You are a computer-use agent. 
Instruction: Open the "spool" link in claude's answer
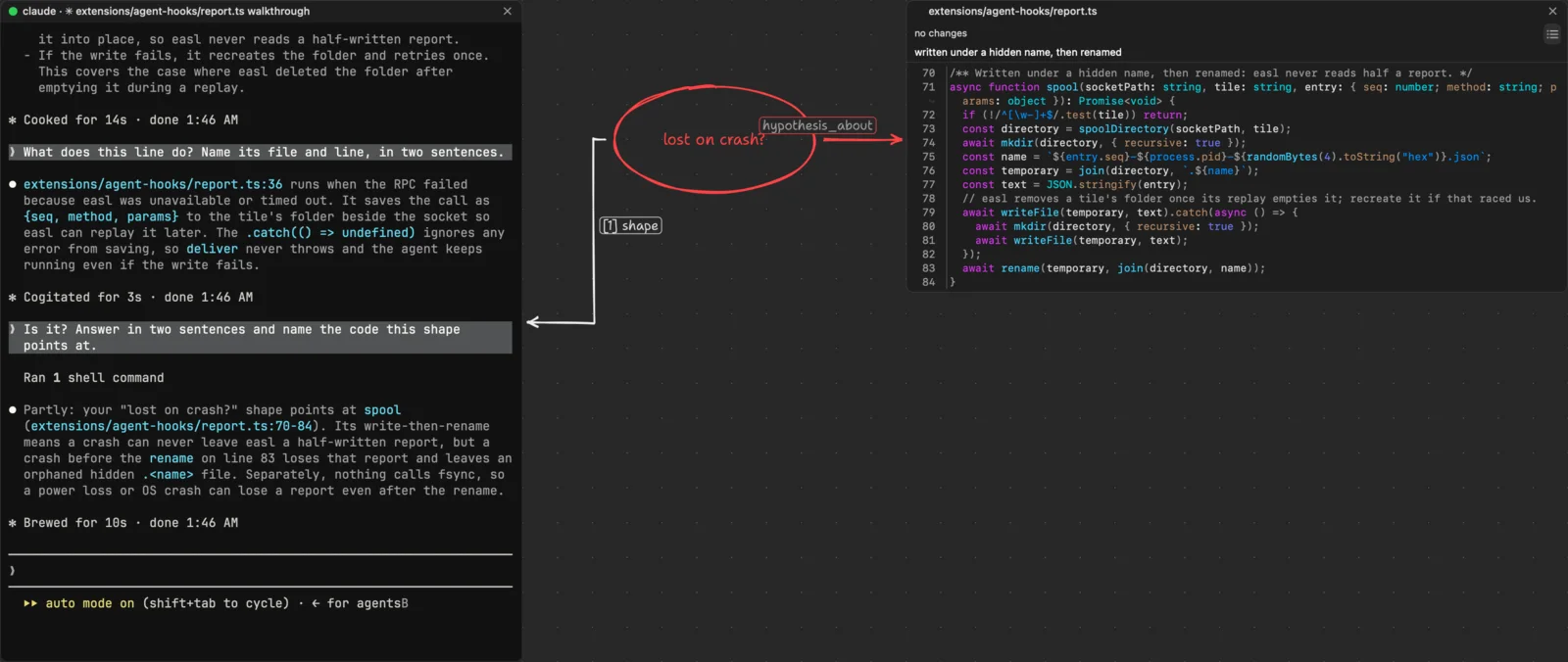coord(382,410)
